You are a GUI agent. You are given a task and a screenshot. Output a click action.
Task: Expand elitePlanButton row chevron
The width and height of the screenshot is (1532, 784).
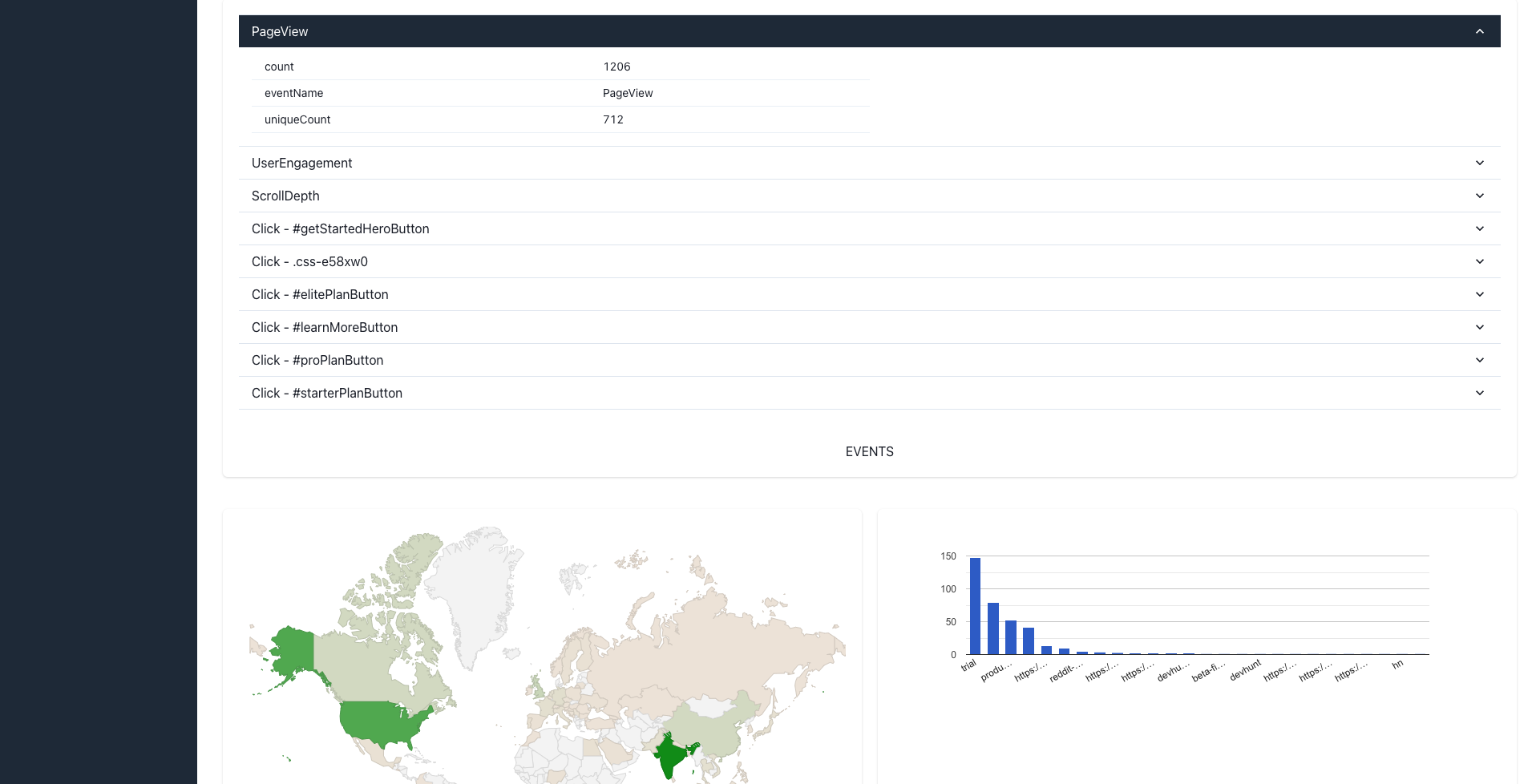[x=1479, y=294]
